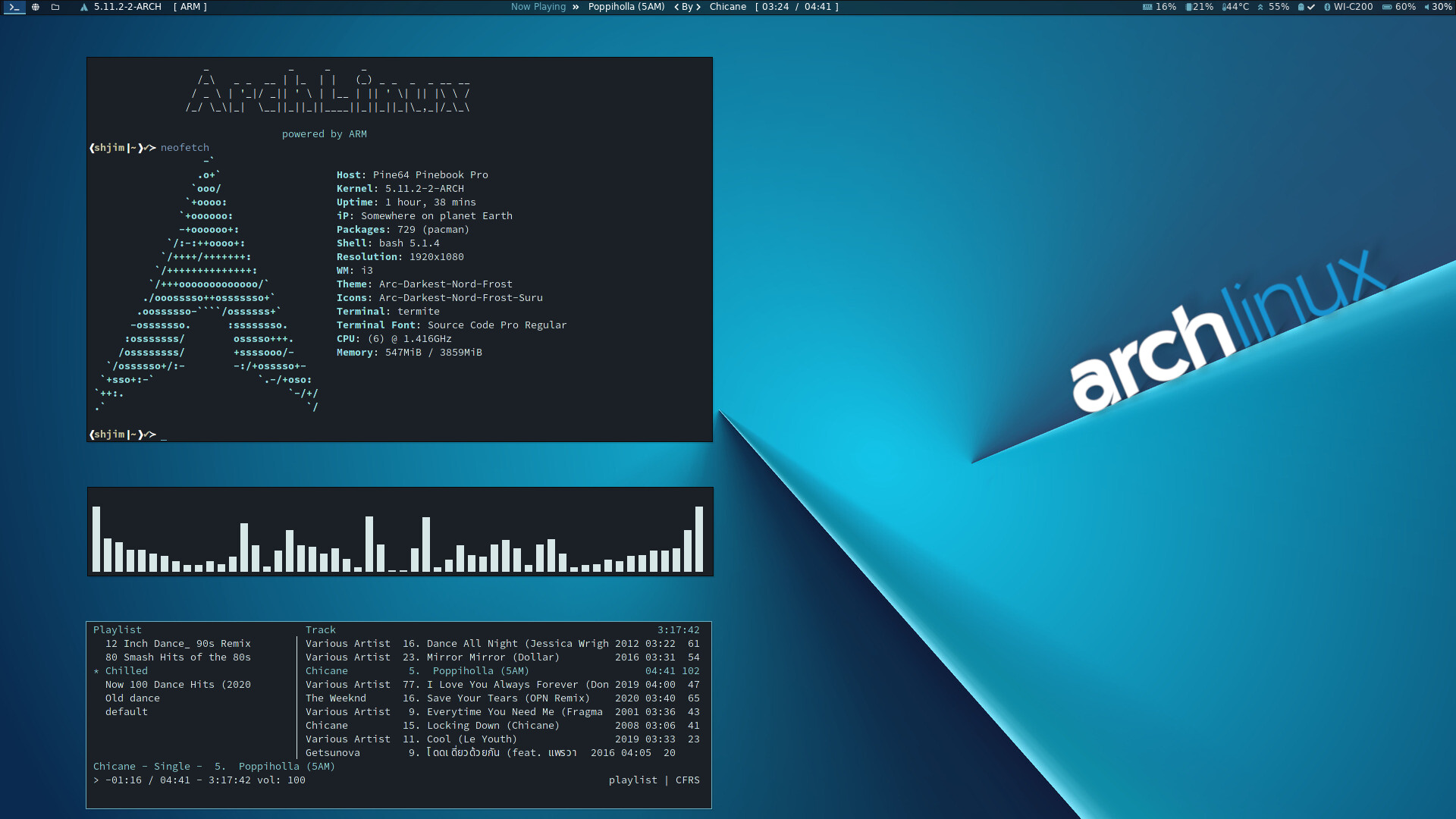The height and width of the screenshot is (819, 1456).
Task: Click the double-arrow after Now Playing
Action: 576,7
